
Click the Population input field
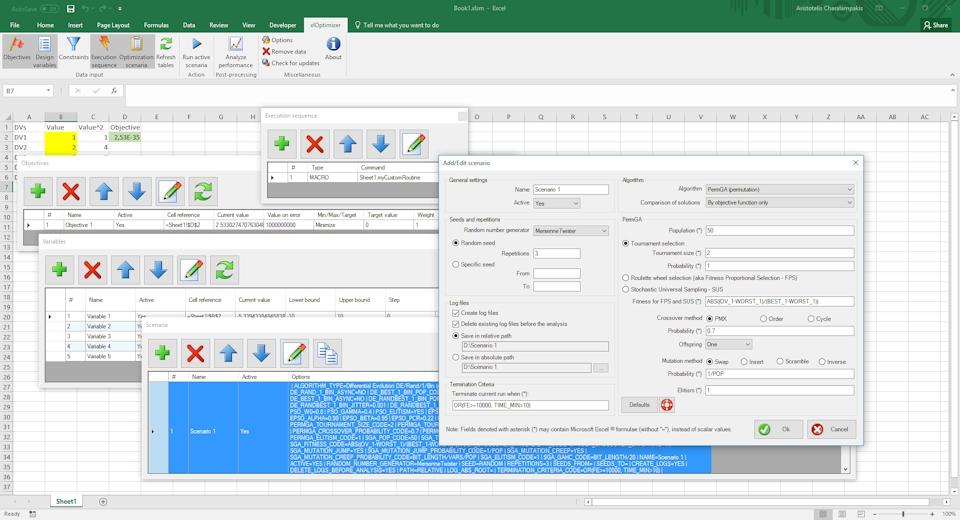tap(779, 231)
